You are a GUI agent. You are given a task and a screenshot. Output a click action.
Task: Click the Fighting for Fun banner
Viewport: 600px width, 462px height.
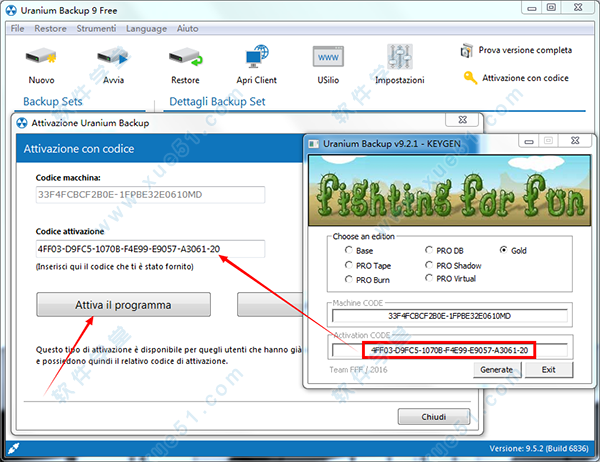450,190
